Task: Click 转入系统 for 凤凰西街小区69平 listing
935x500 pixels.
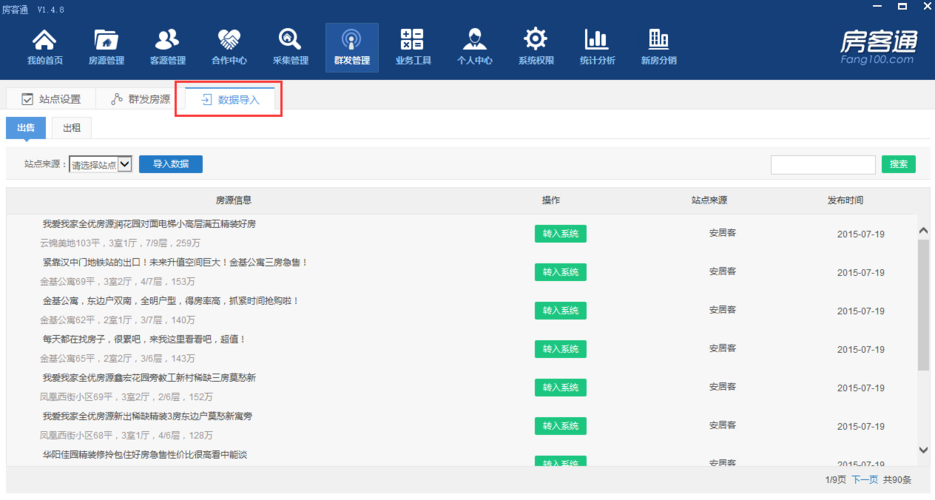Action: coord(561,387)
